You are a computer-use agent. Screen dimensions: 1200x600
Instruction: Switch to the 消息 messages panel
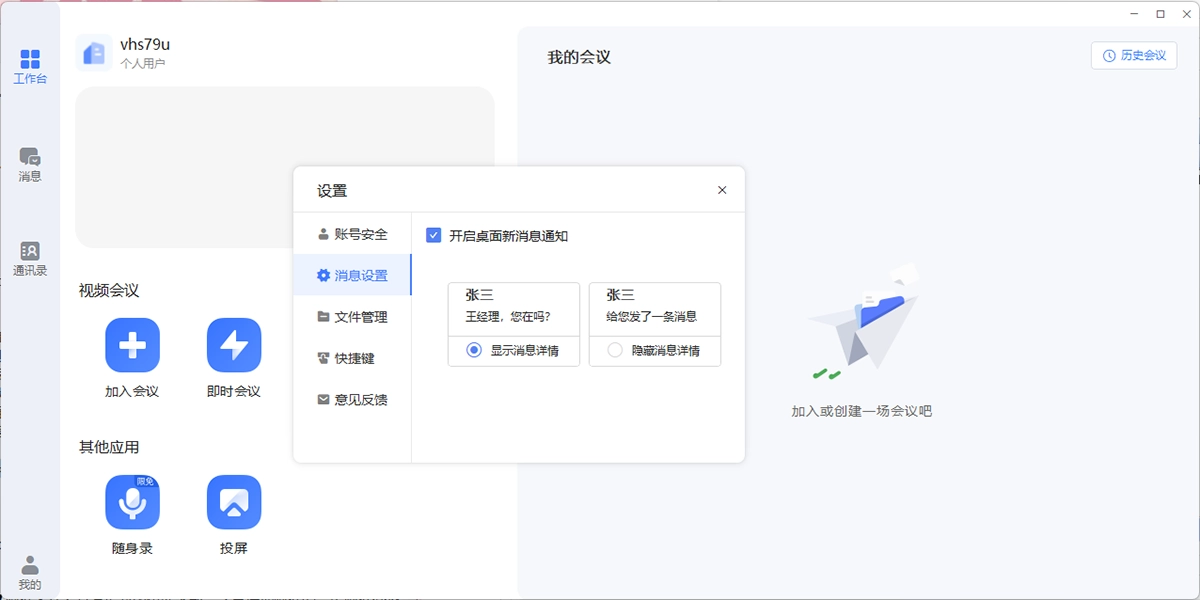[x=31, y=163]
